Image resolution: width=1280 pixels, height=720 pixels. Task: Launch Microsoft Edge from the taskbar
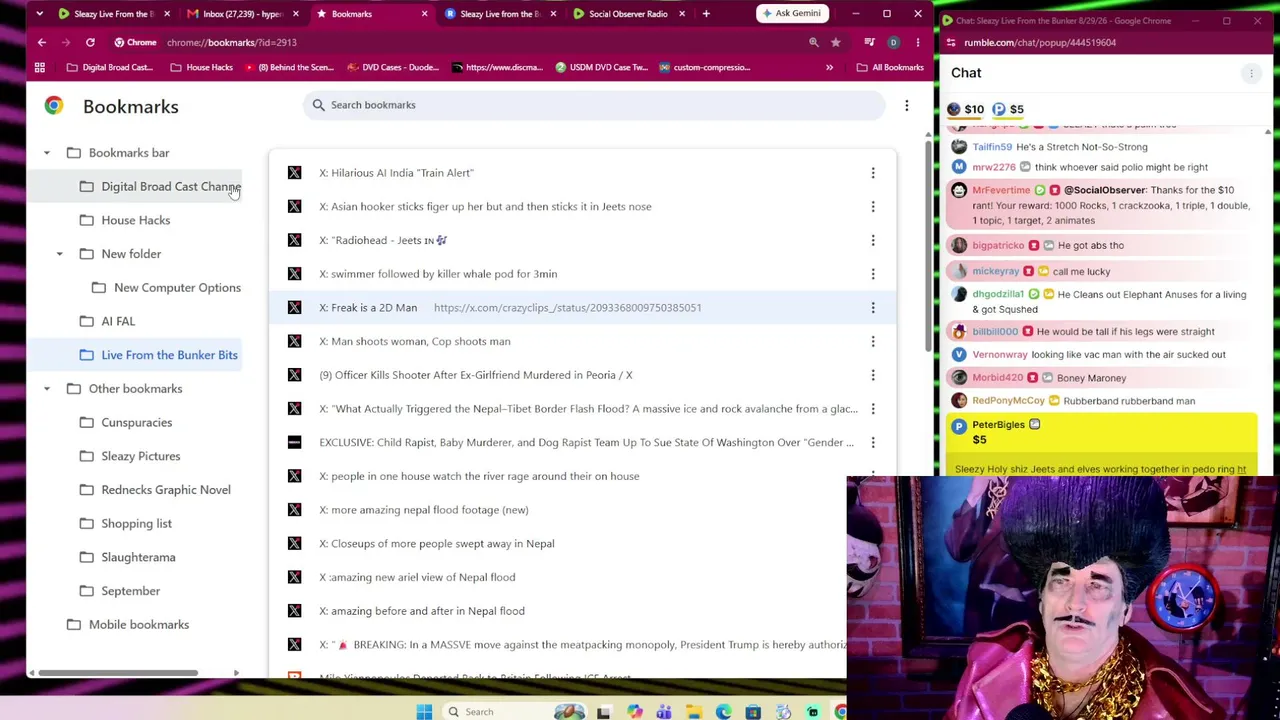point(723,711)
